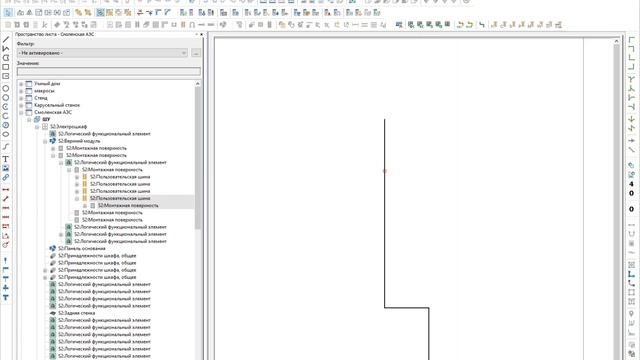Click into the Значение input field
The image size is (640, 360).
(109, 71)
